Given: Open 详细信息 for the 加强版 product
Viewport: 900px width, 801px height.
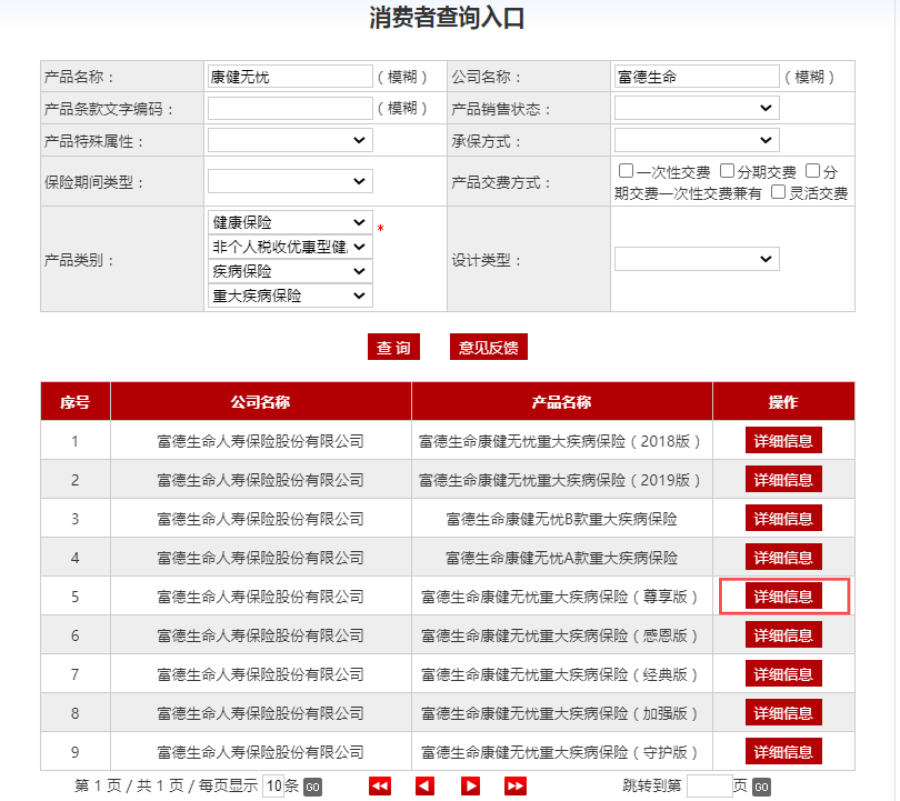Looking at the screenshot, I should [783, 713].
